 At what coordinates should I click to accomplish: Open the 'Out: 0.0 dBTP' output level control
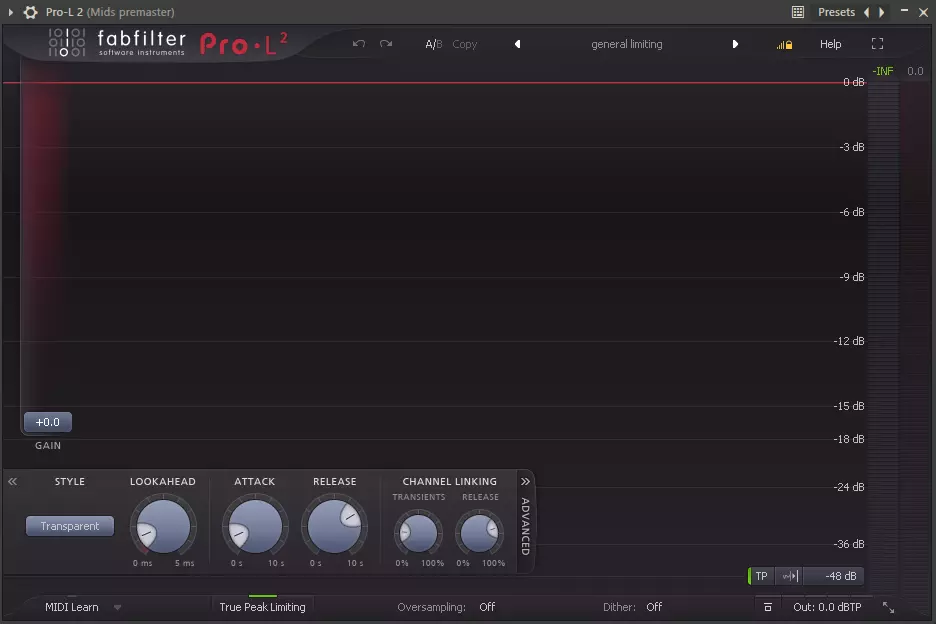click(x=827, y=607)
